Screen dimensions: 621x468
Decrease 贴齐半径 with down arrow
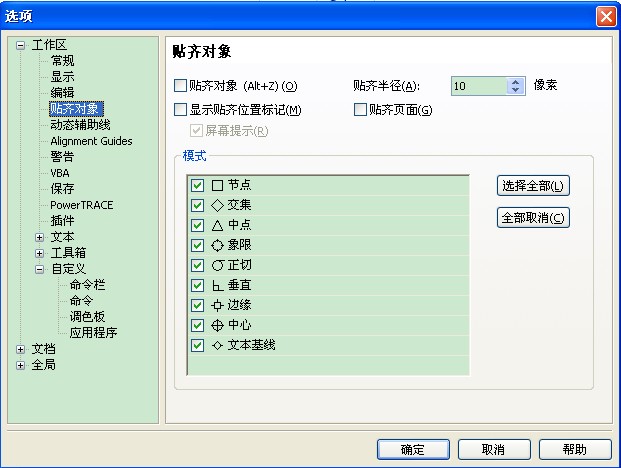(515, 90)
